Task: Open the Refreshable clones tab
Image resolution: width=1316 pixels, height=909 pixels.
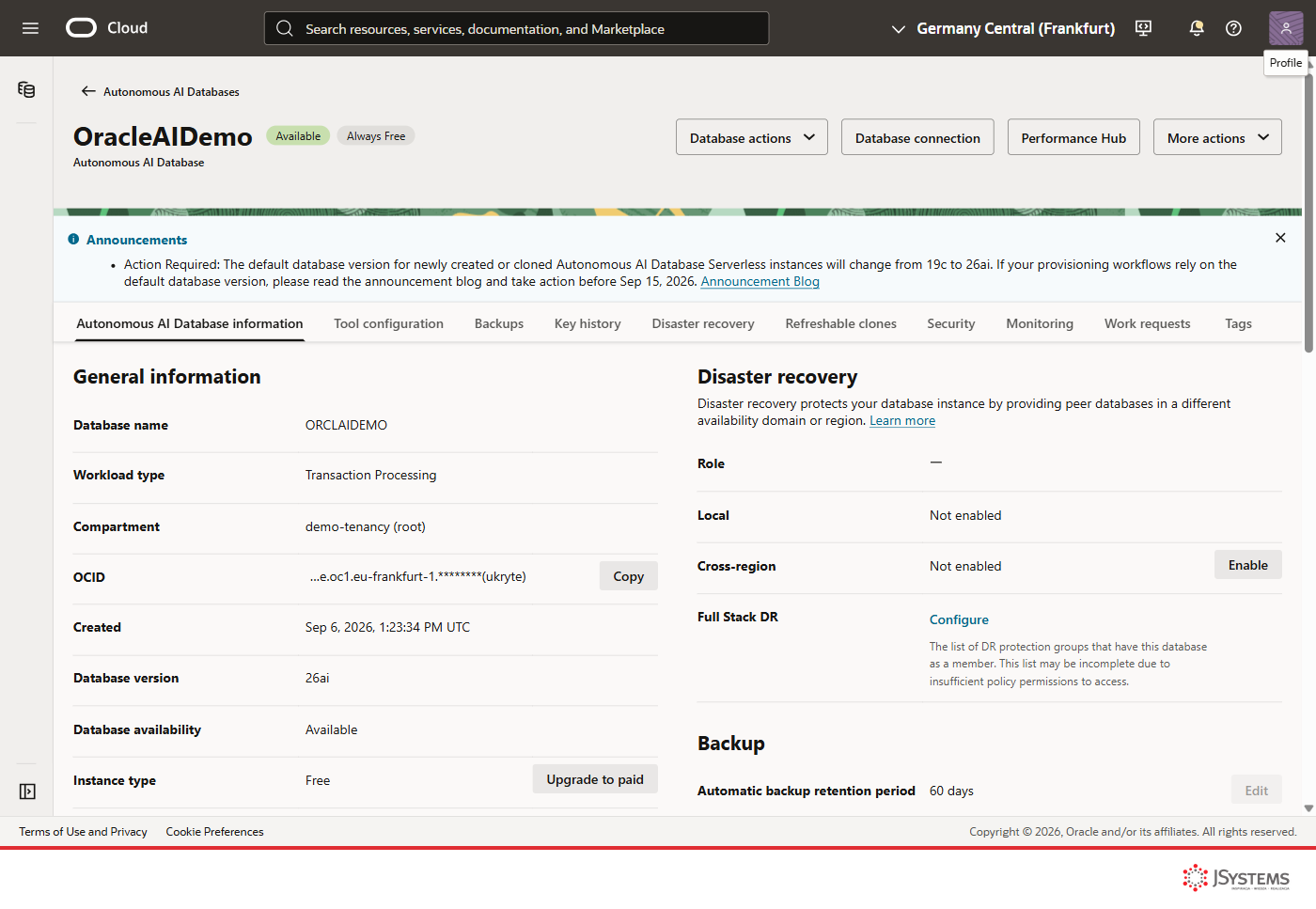Action: coord(841,323)
